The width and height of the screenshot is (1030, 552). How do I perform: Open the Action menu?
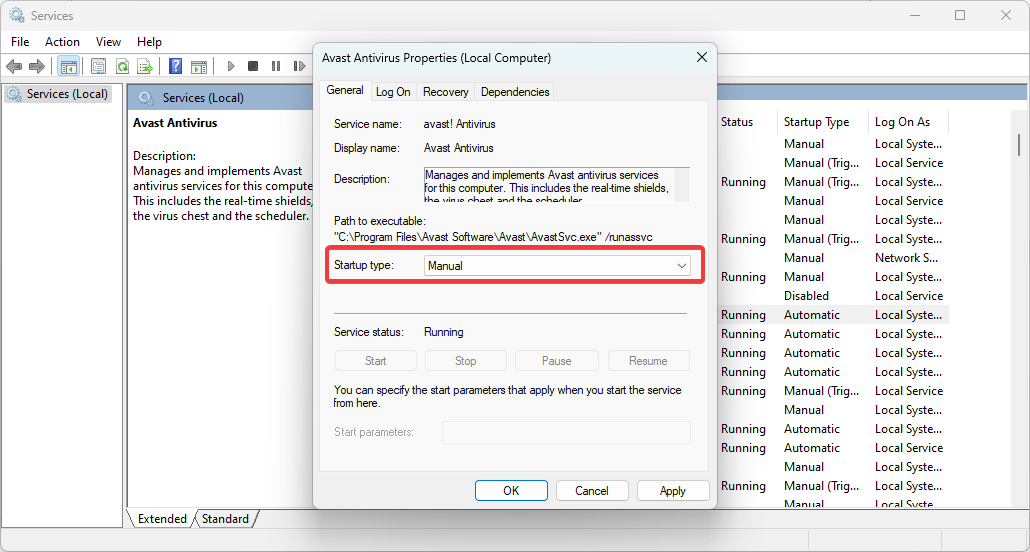pyautogui.click(x=62, y=41)
